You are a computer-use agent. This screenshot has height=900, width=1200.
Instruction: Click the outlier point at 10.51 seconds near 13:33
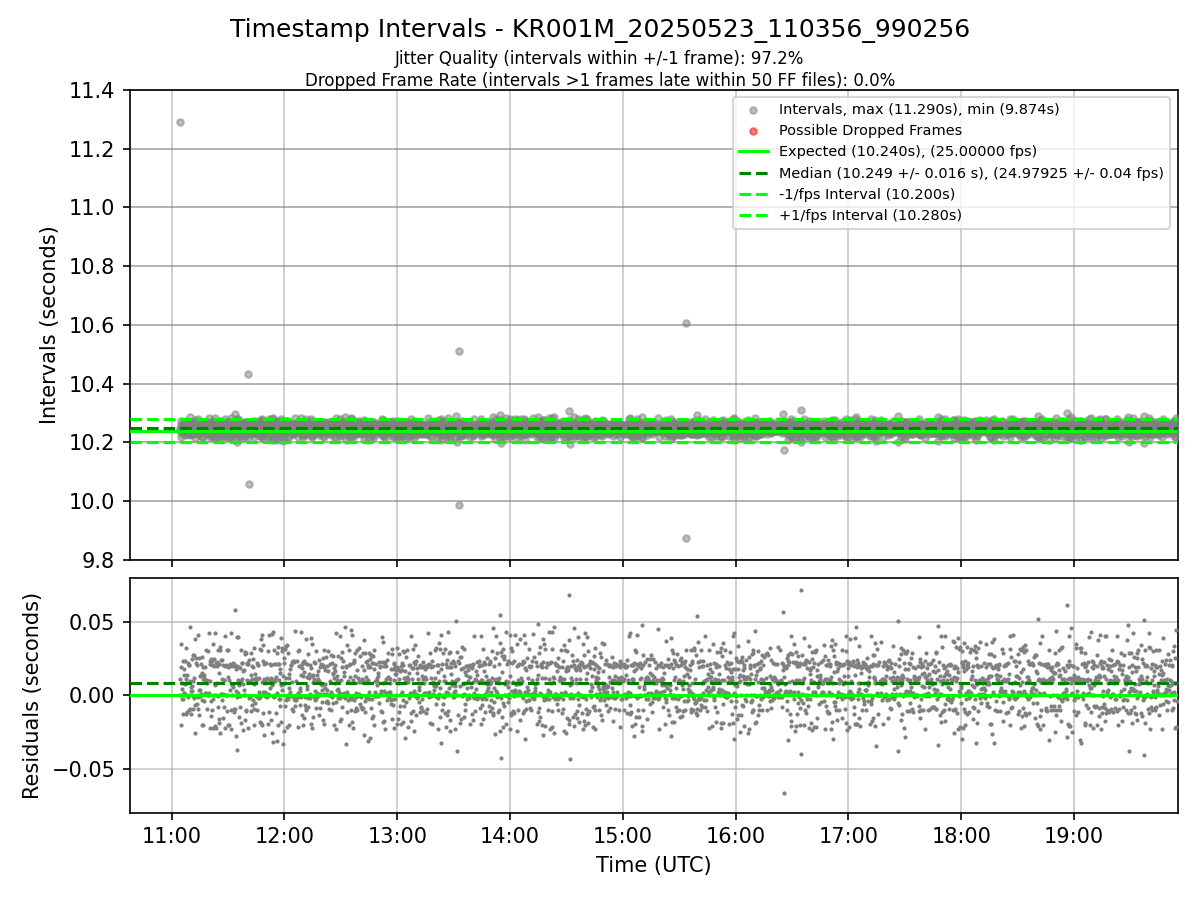pos(459,351)
